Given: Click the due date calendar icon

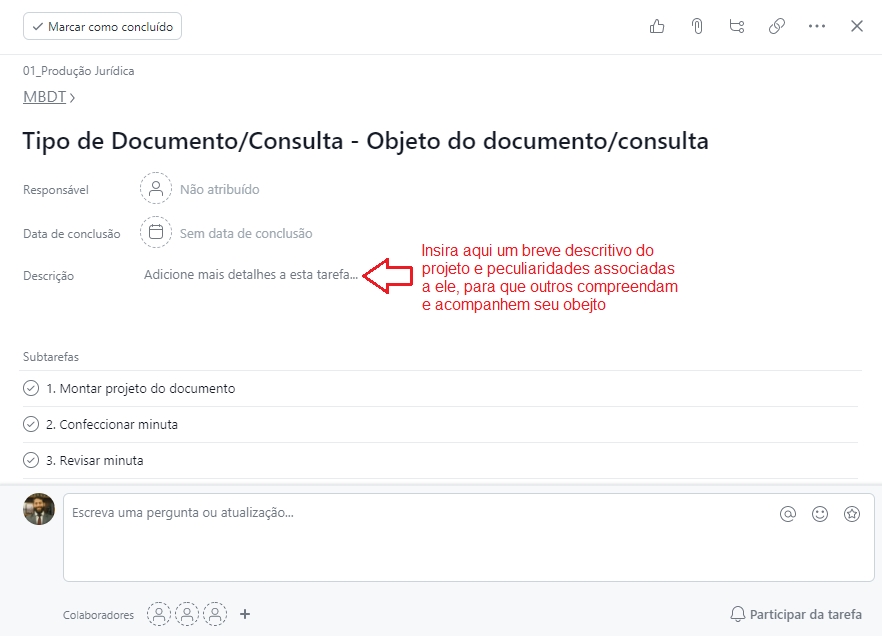Looking at the screenshot, I should click(x=156, y=233).
